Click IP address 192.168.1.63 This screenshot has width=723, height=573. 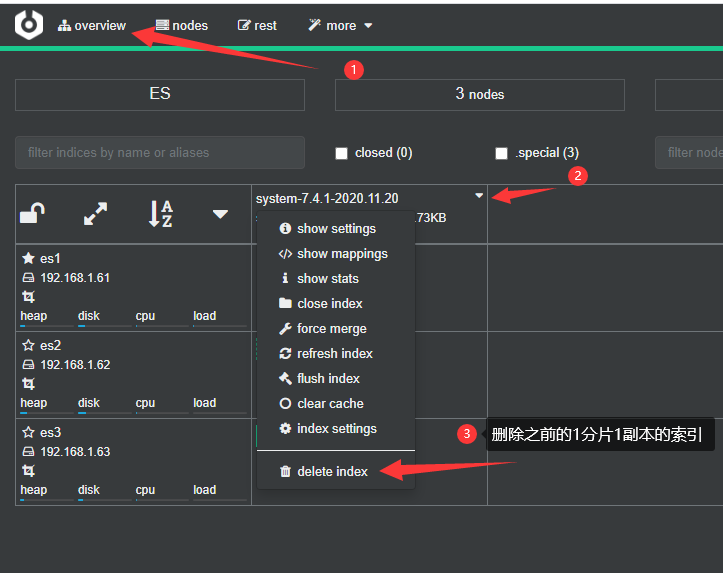(75, 452)
